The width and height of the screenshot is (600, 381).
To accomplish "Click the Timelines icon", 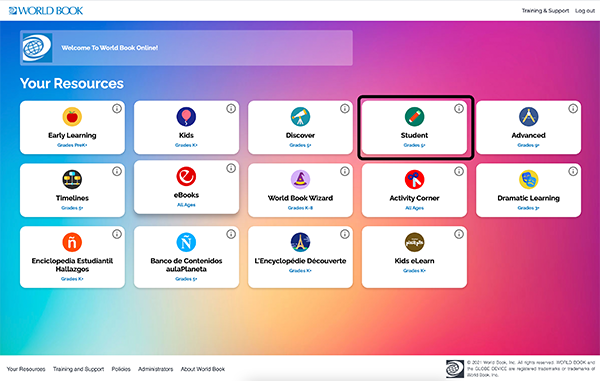I will 72,179.
